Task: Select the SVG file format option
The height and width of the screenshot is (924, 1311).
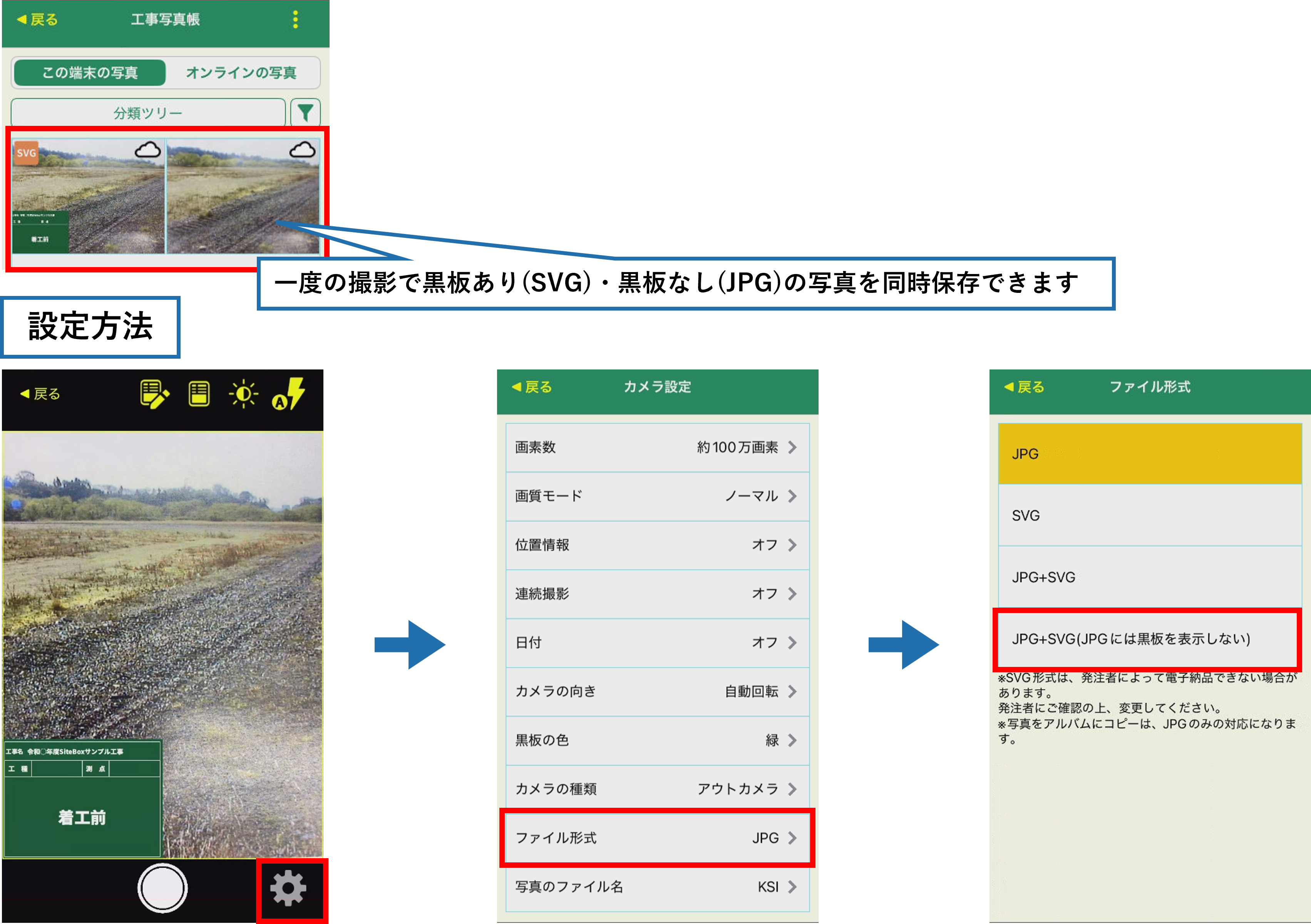Action: click(x=1149, y=515)
